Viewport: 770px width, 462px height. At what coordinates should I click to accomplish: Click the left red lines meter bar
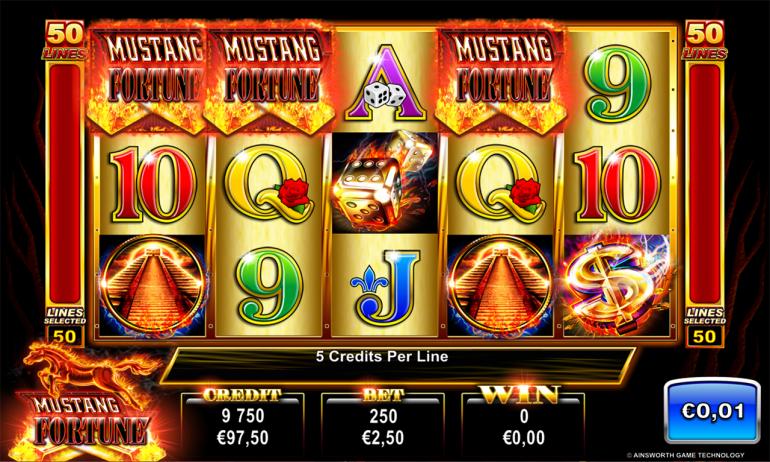65,184
